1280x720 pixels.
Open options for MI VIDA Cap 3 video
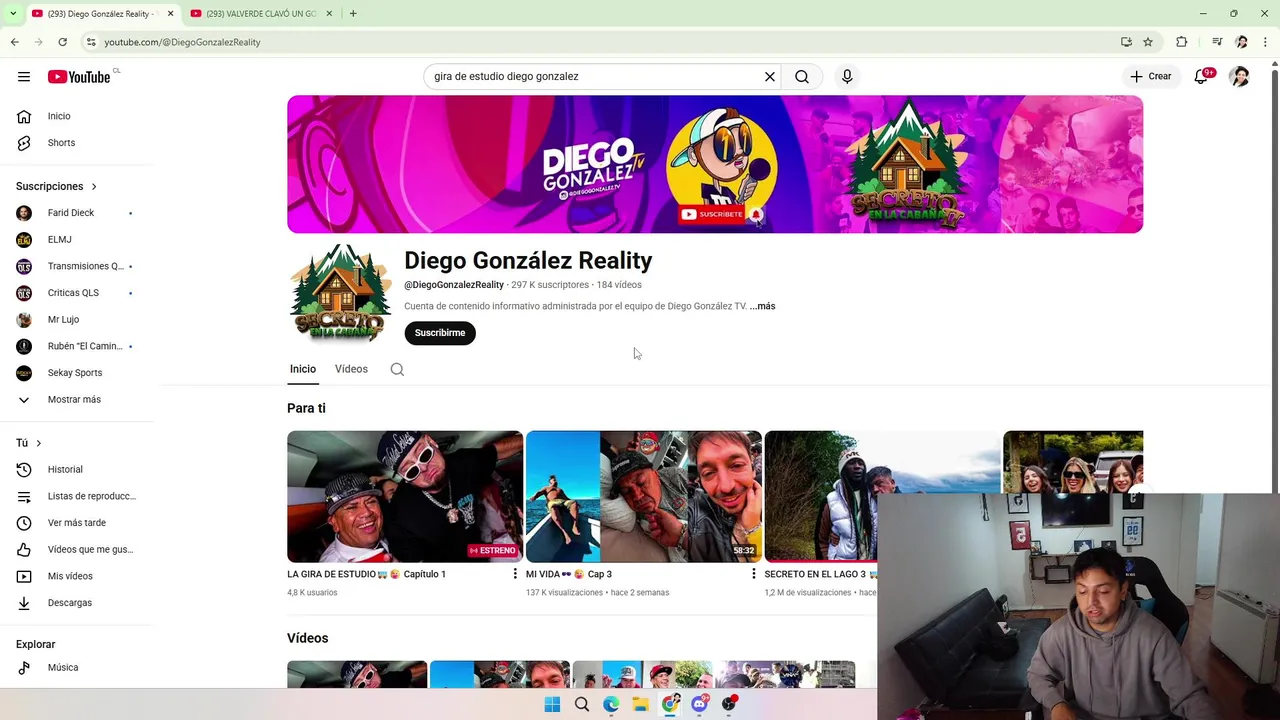pyautogui.click(x=754, y=574)
